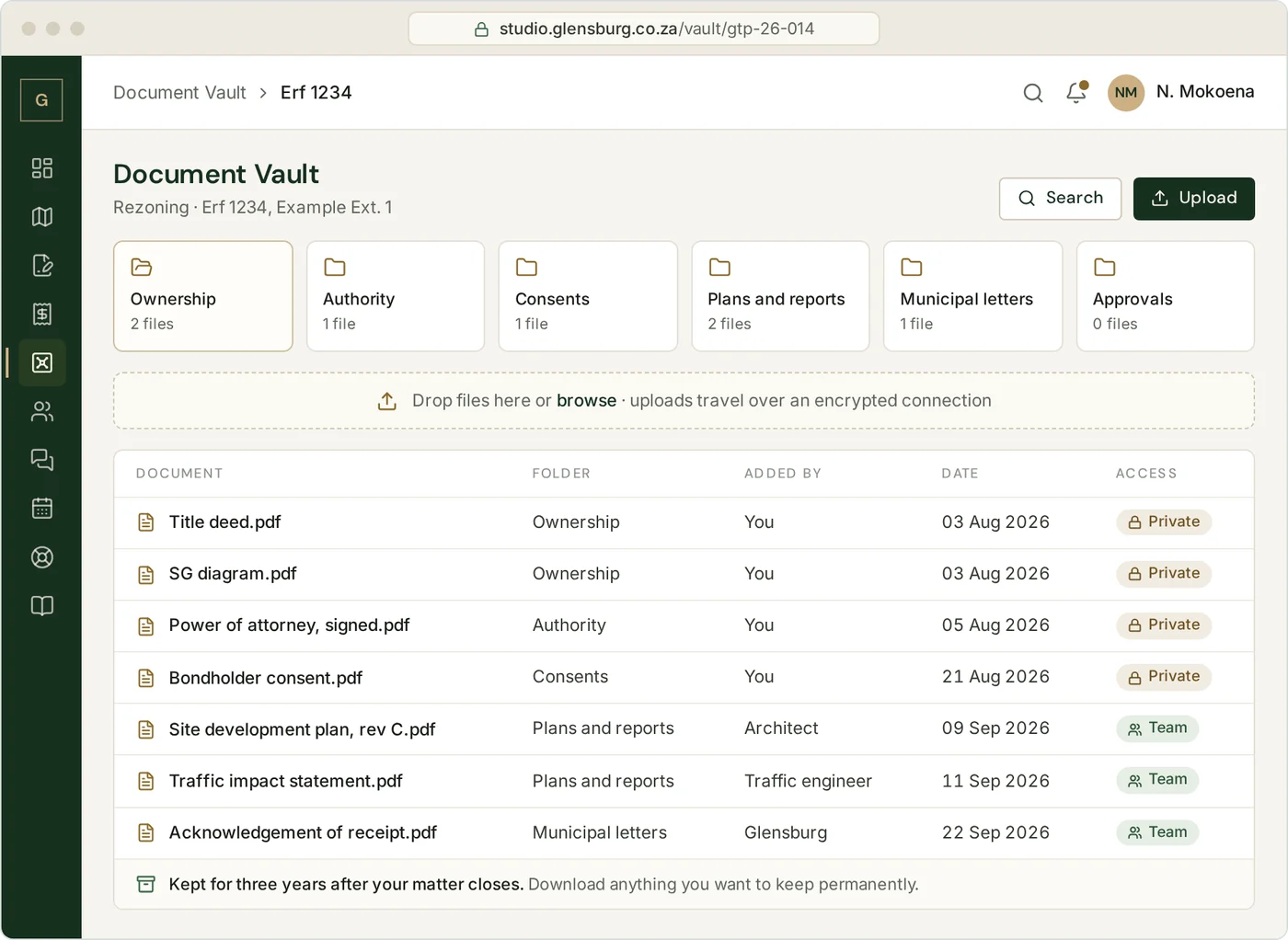Click the file icon beside SG diagram.pdf

pos(145,575)
